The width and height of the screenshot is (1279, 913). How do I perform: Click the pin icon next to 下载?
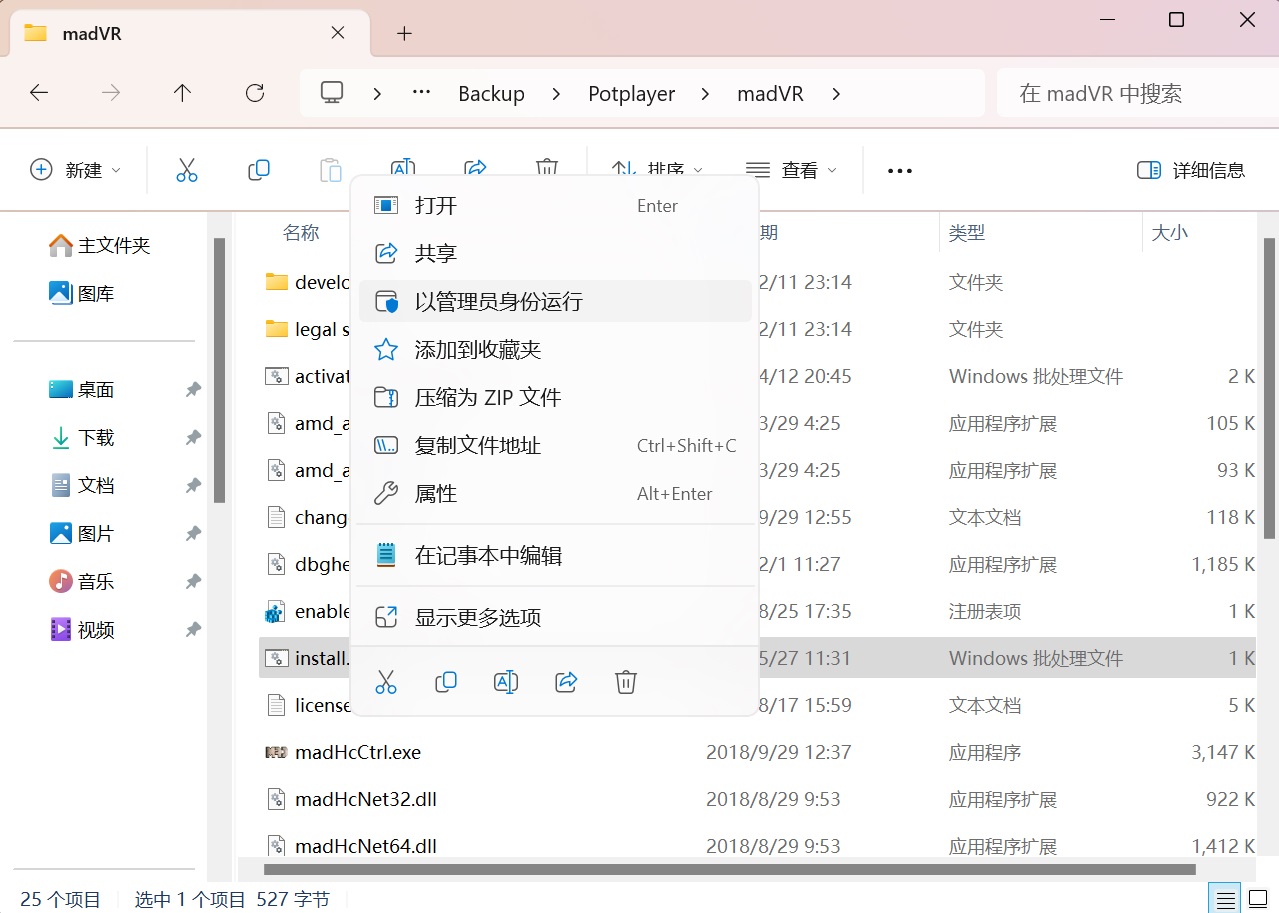tap(193, 438)
